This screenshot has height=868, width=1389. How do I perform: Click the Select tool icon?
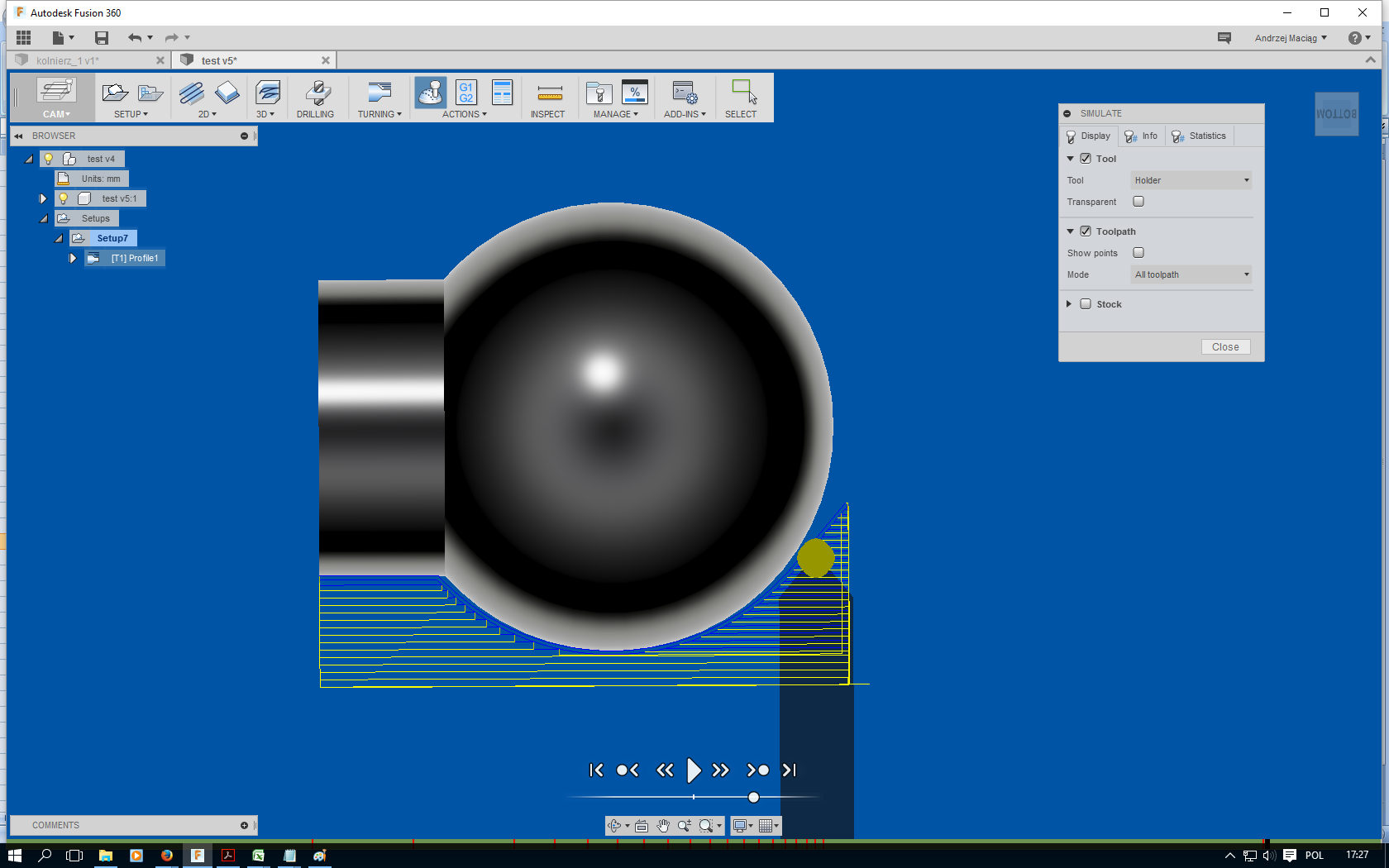click(x=744, y=92)
